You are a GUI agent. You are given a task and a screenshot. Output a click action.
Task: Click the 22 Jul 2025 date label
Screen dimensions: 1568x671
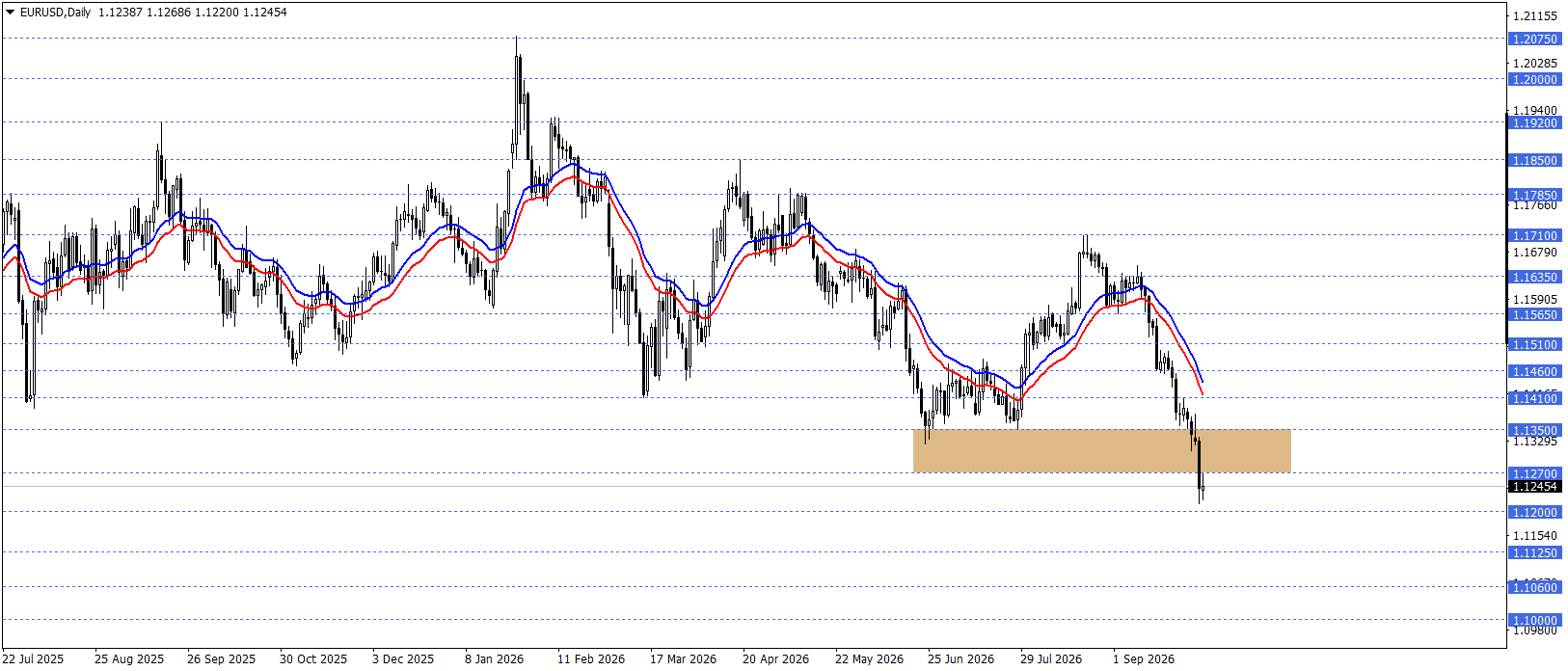(x=33, y=659)
